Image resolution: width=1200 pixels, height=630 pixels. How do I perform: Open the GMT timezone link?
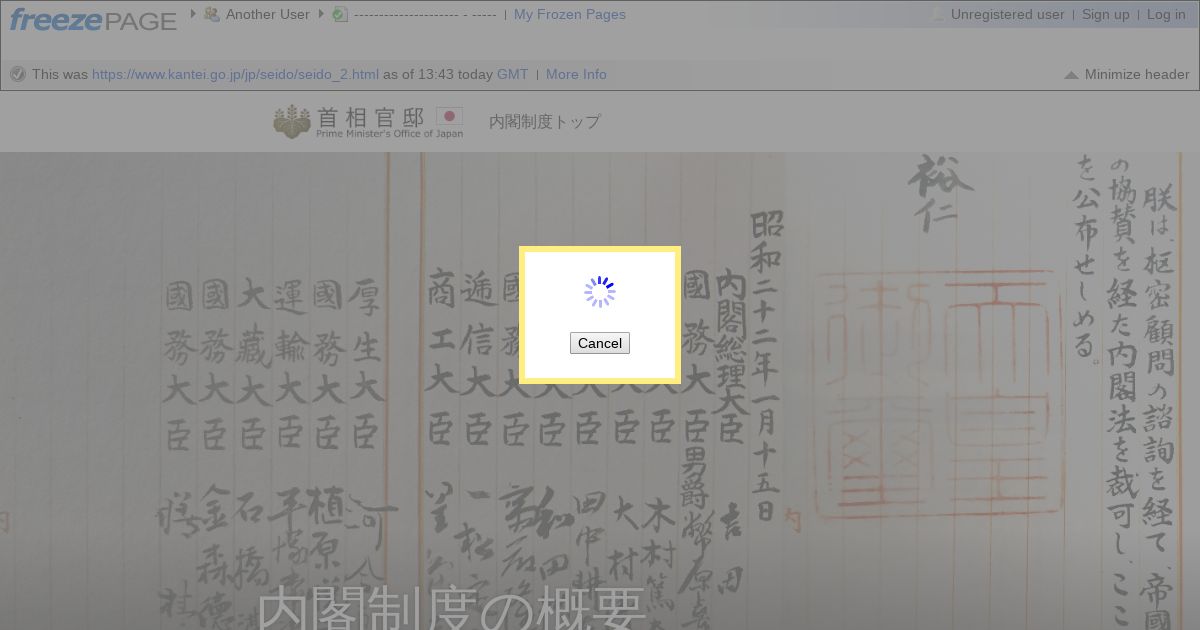click(x=513, y=74)
